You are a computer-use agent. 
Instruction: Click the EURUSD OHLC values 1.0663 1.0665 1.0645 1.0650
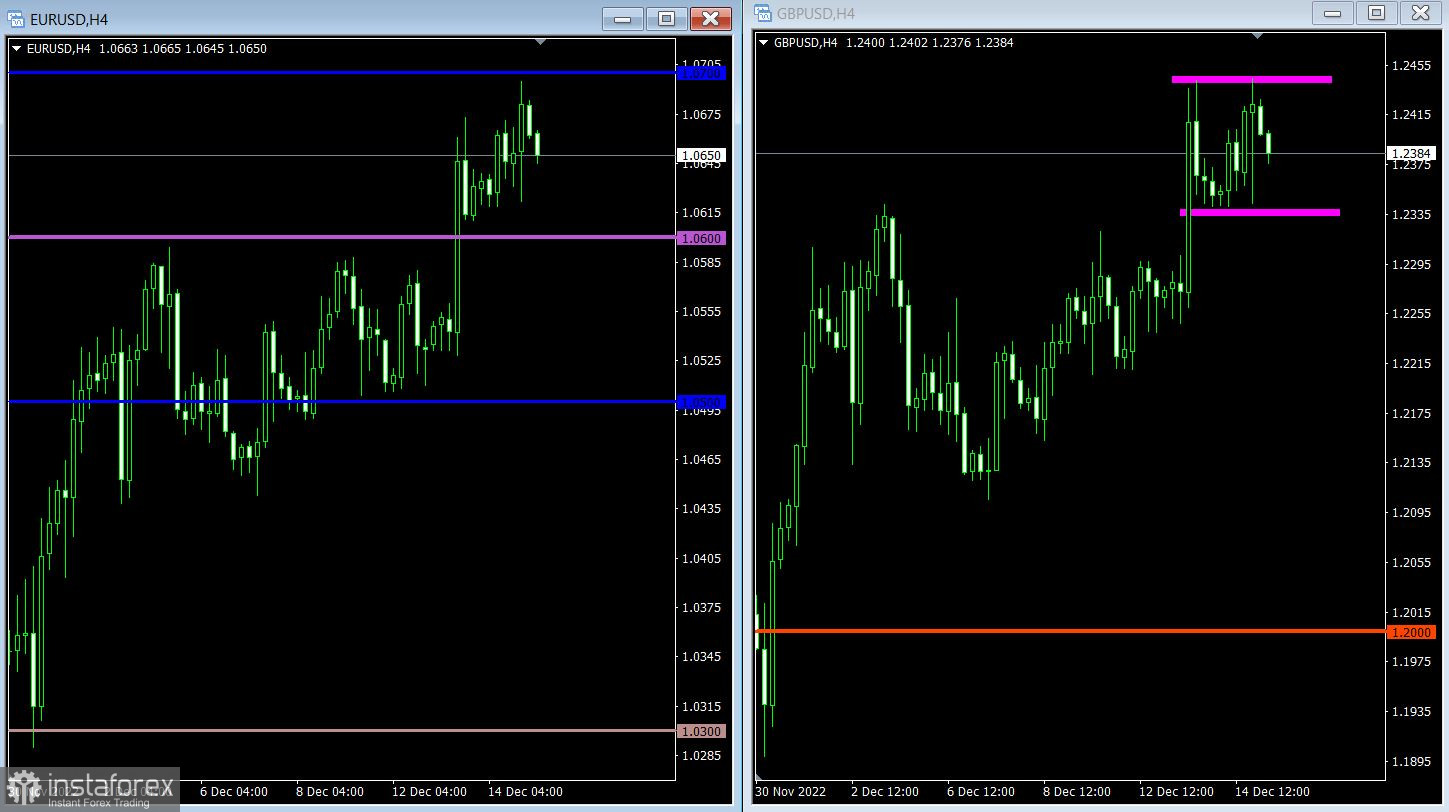click(183, 48)
